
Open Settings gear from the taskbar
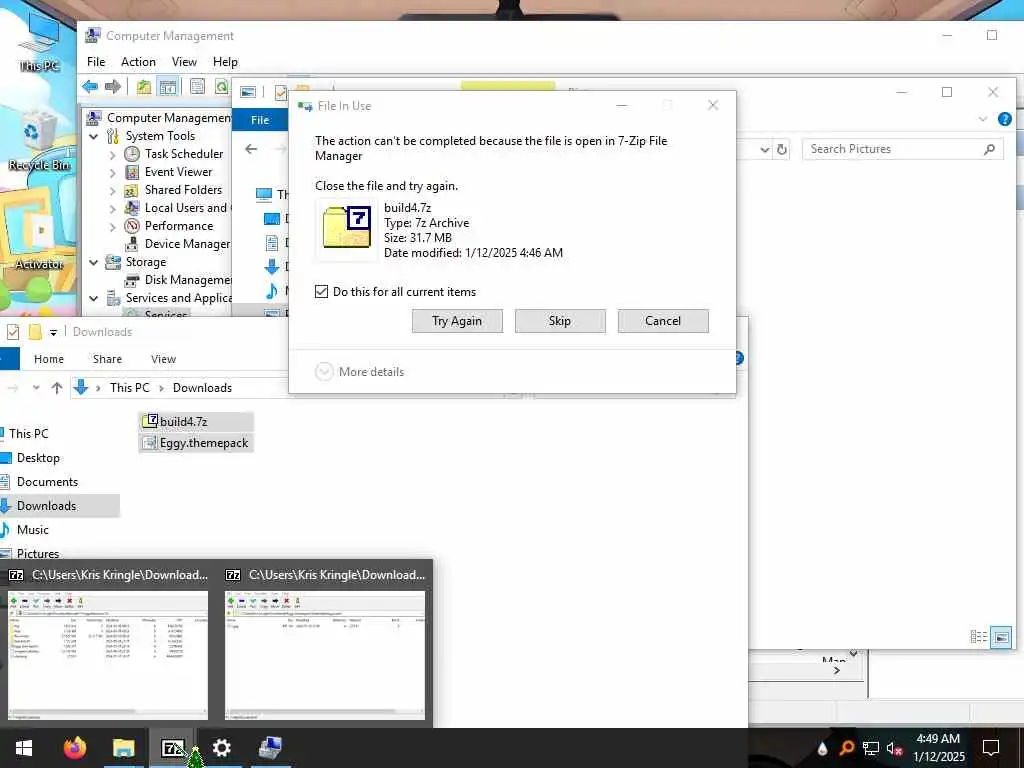tap(221, 748)
